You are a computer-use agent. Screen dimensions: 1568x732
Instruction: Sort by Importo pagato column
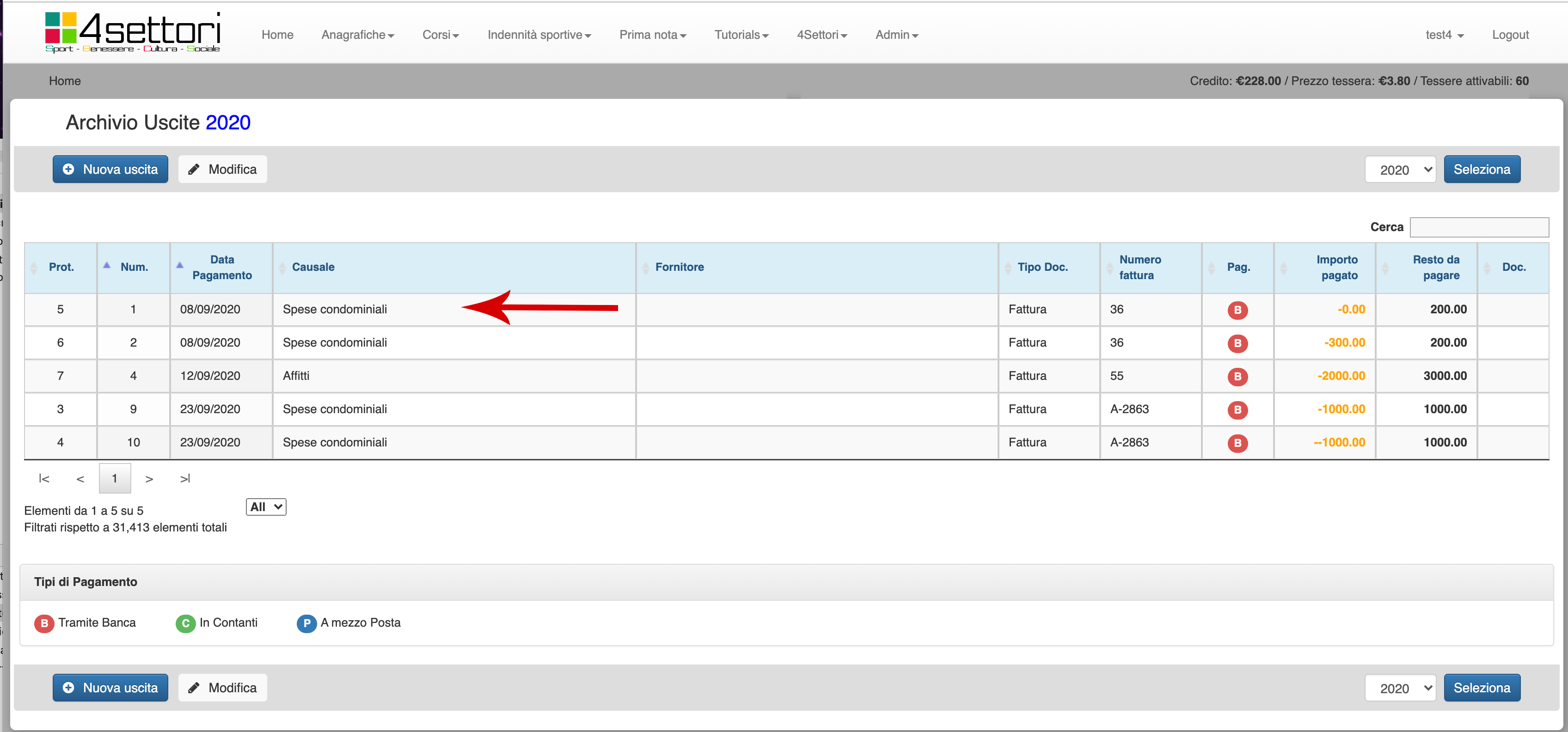pos(1337,267)
